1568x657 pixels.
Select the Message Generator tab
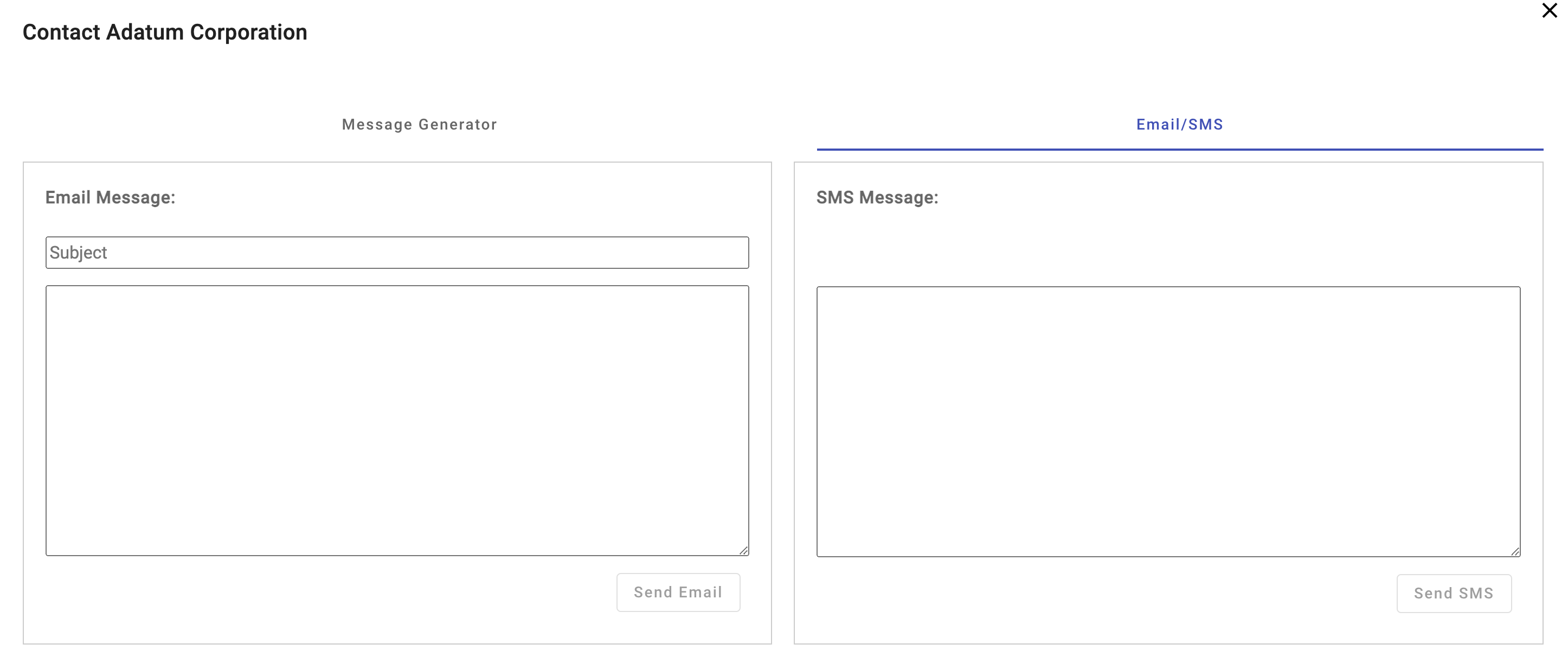419,124
